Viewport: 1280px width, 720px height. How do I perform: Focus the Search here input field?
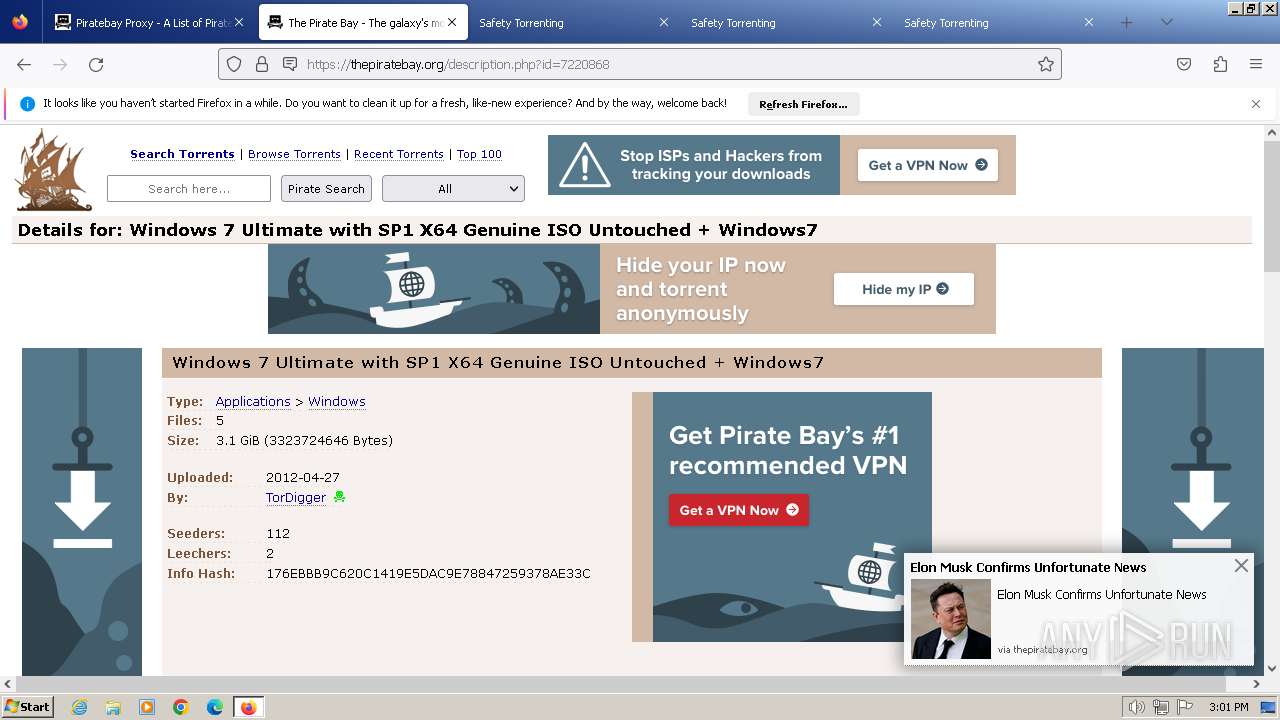[x=189, y=189]
